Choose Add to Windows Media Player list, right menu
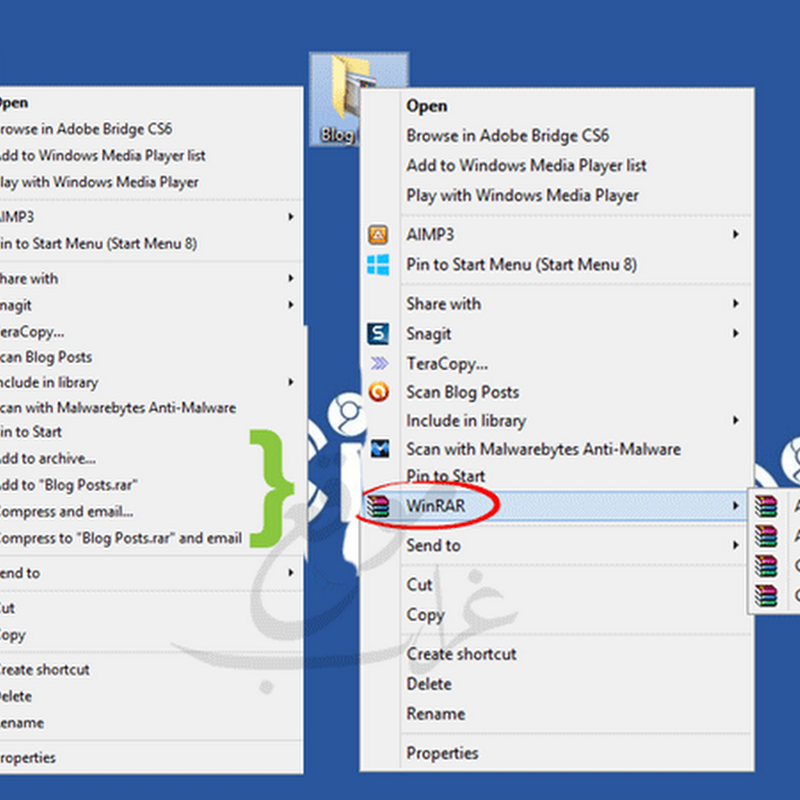The height and width of the screenshot is (800, 800). [x=527, y=165]
